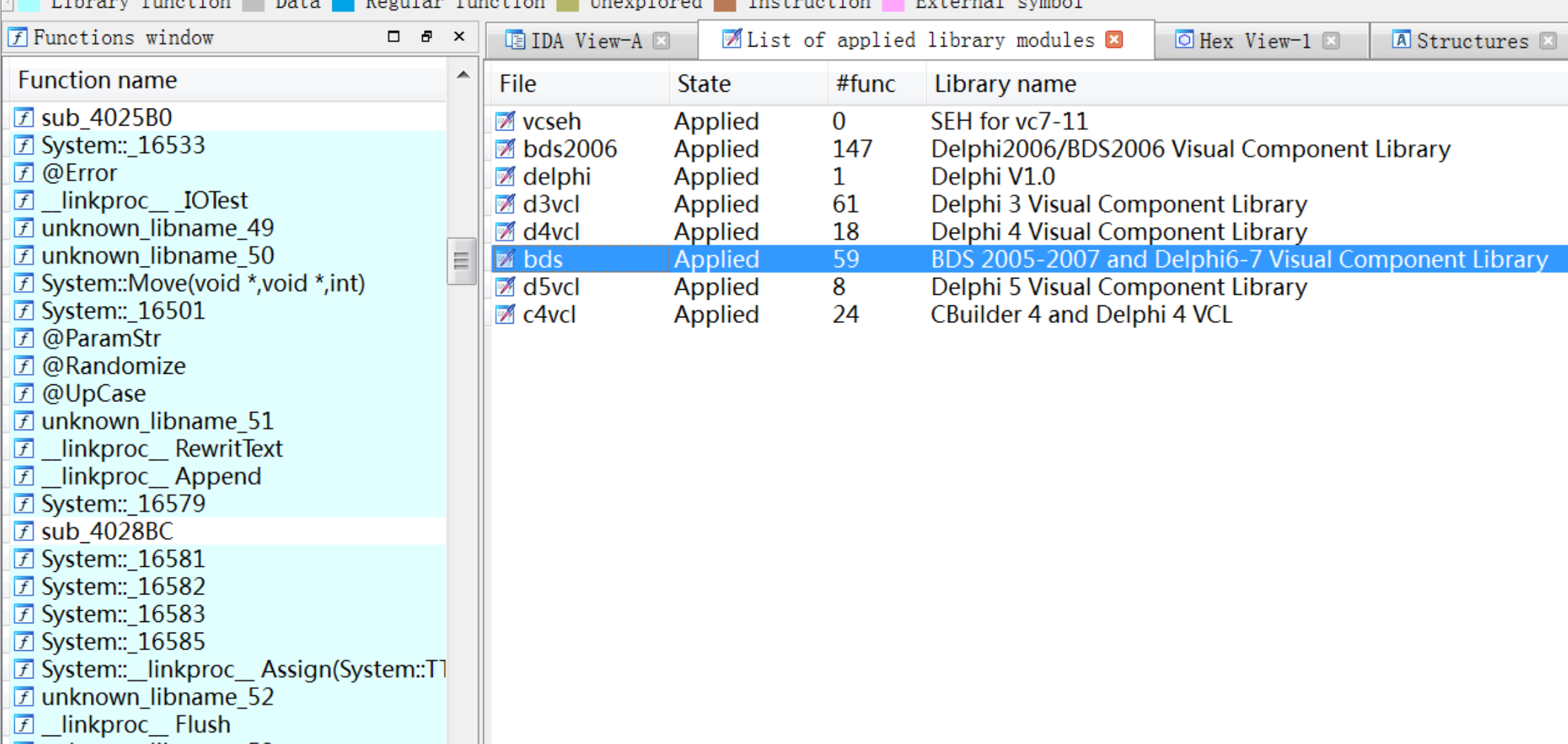Select the vcseh library module row

tap(1028, 121)
